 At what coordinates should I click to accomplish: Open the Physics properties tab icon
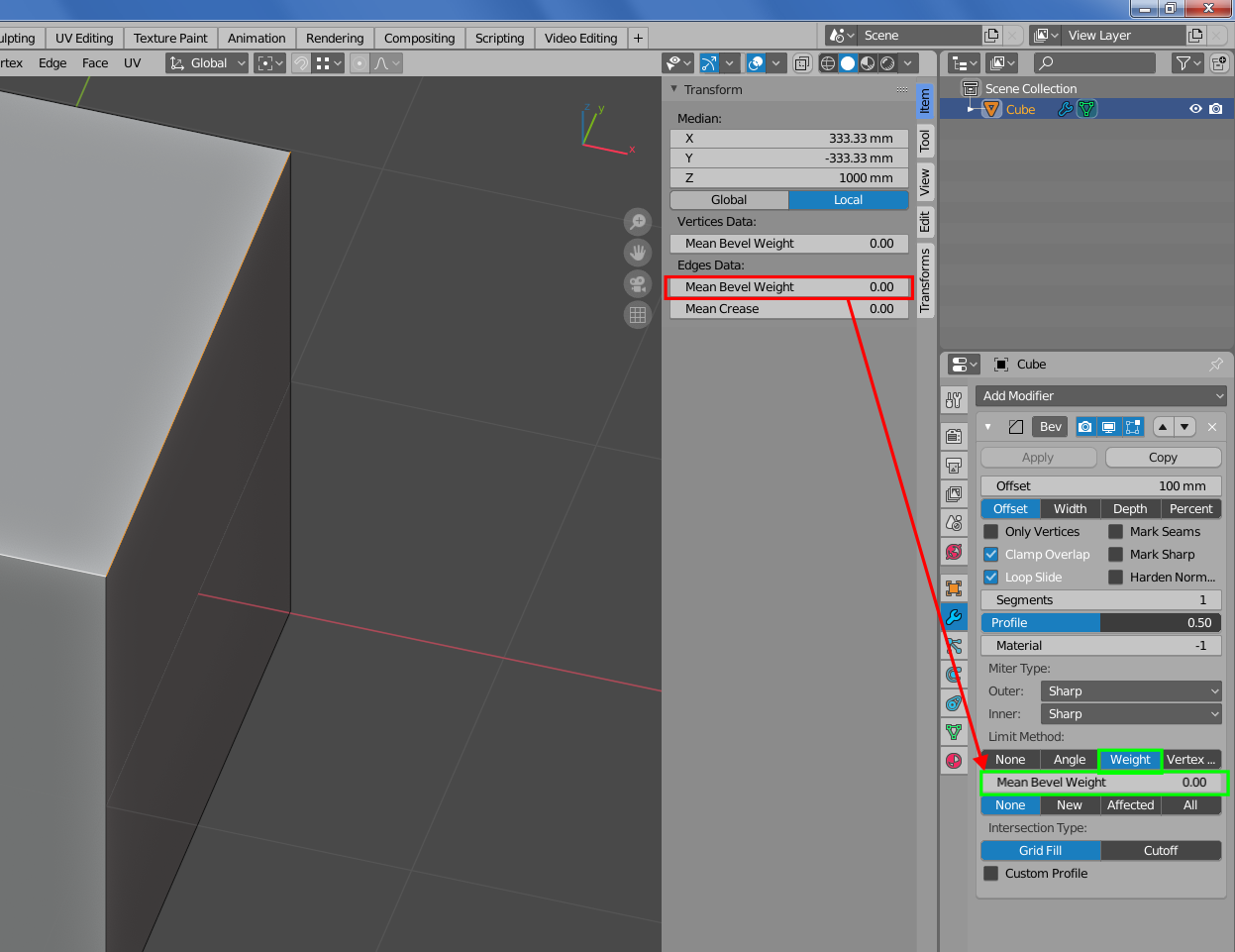tap(954, 674)
